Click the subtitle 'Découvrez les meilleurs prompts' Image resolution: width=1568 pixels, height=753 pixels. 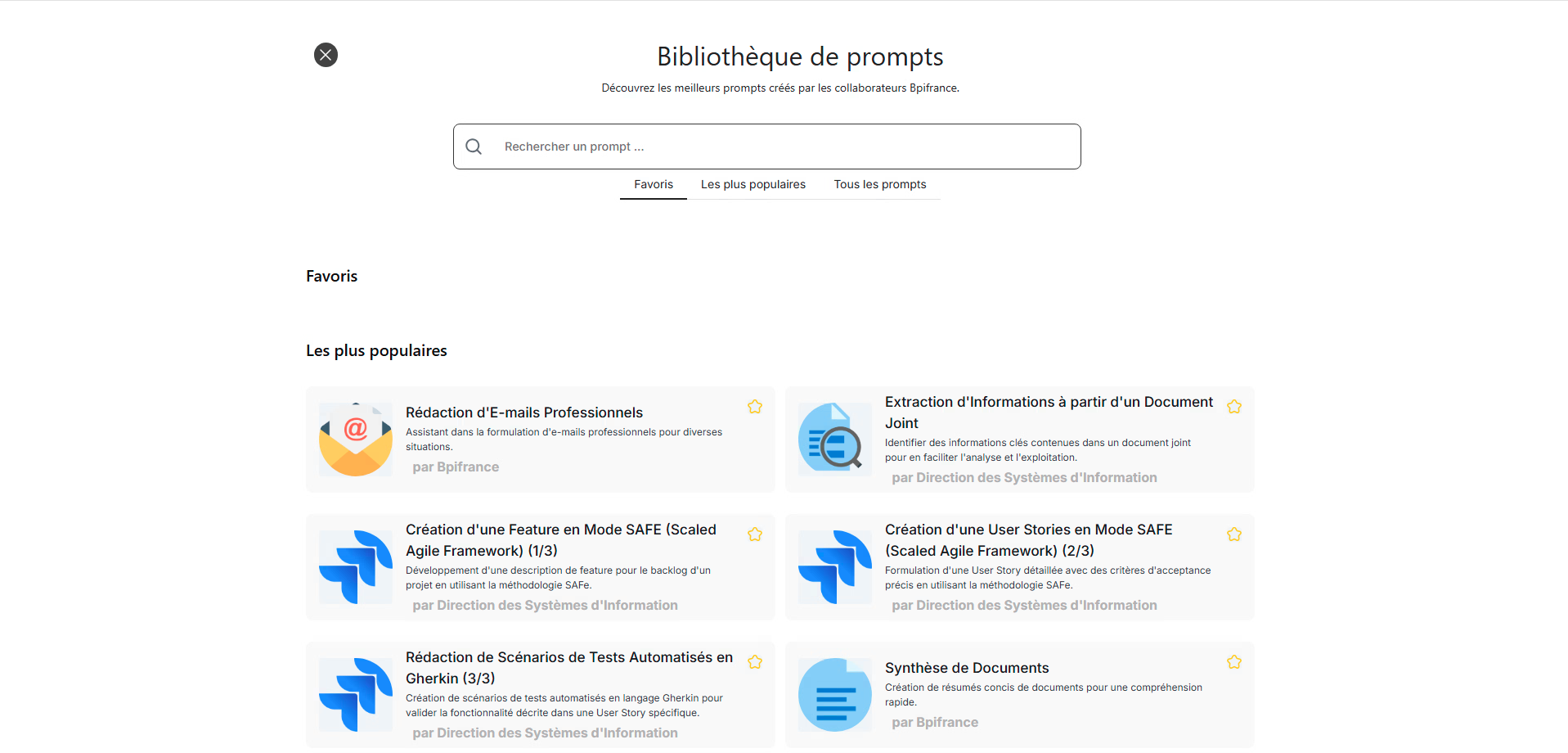coord(780,88)
